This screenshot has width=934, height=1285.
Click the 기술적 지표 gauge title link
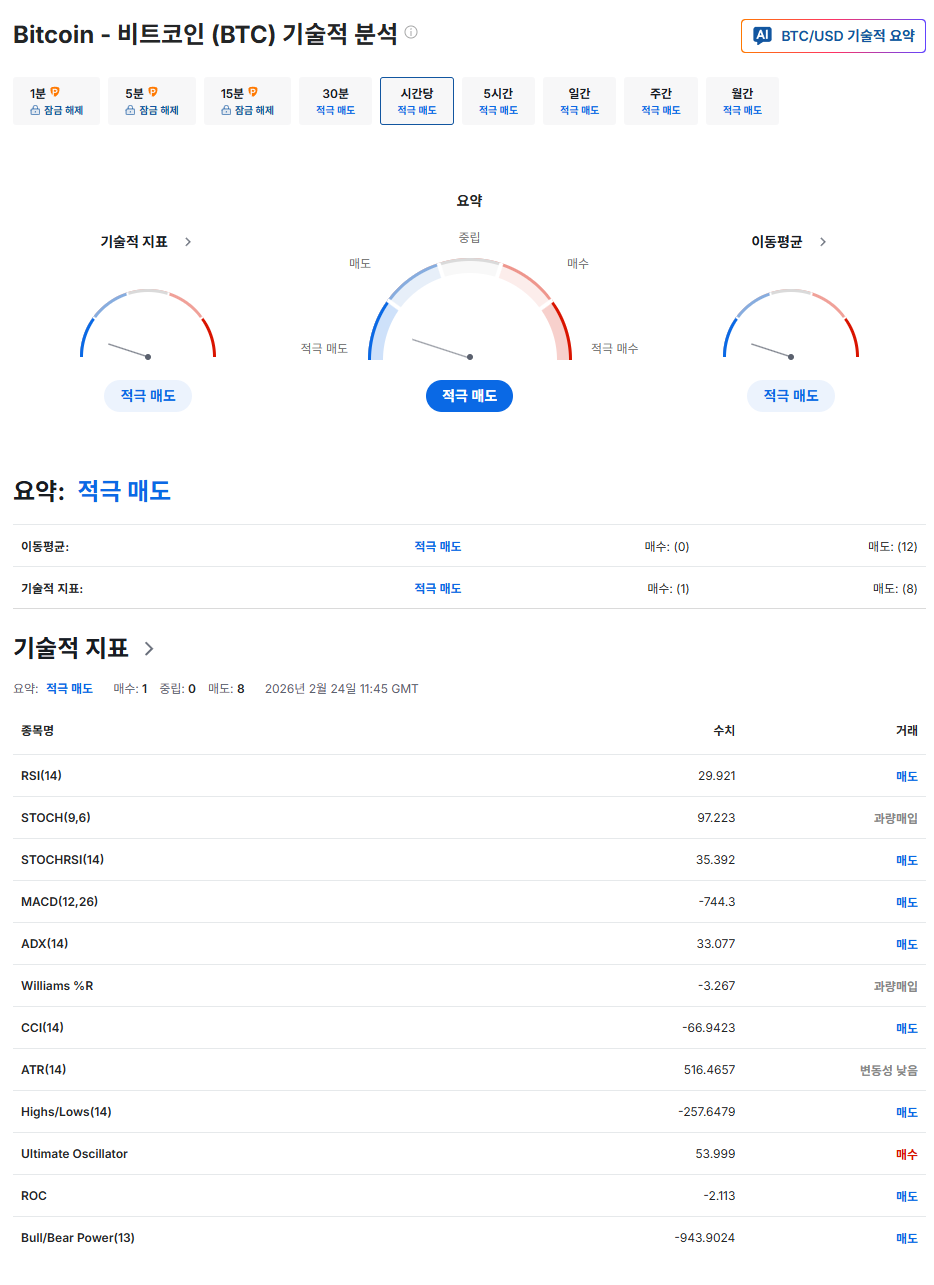(x=134, y=242)
